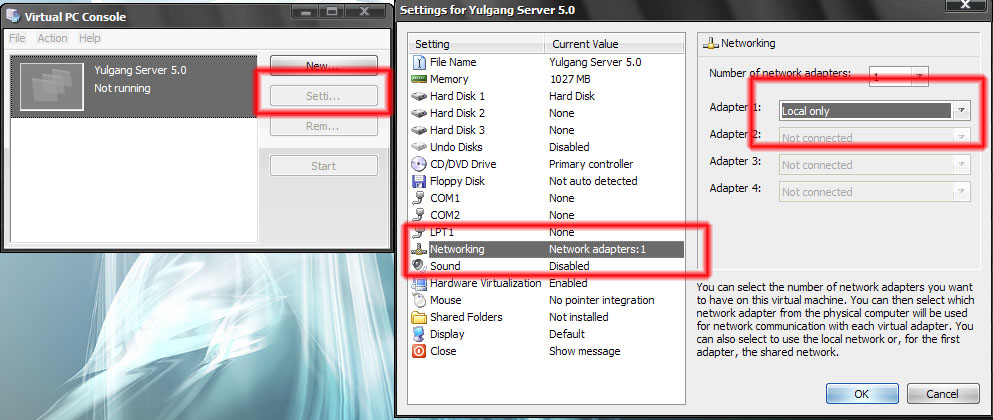This screenshot has height=420, width=993.
Task: Click the Networking adapter icon in list
Action: 419,250
